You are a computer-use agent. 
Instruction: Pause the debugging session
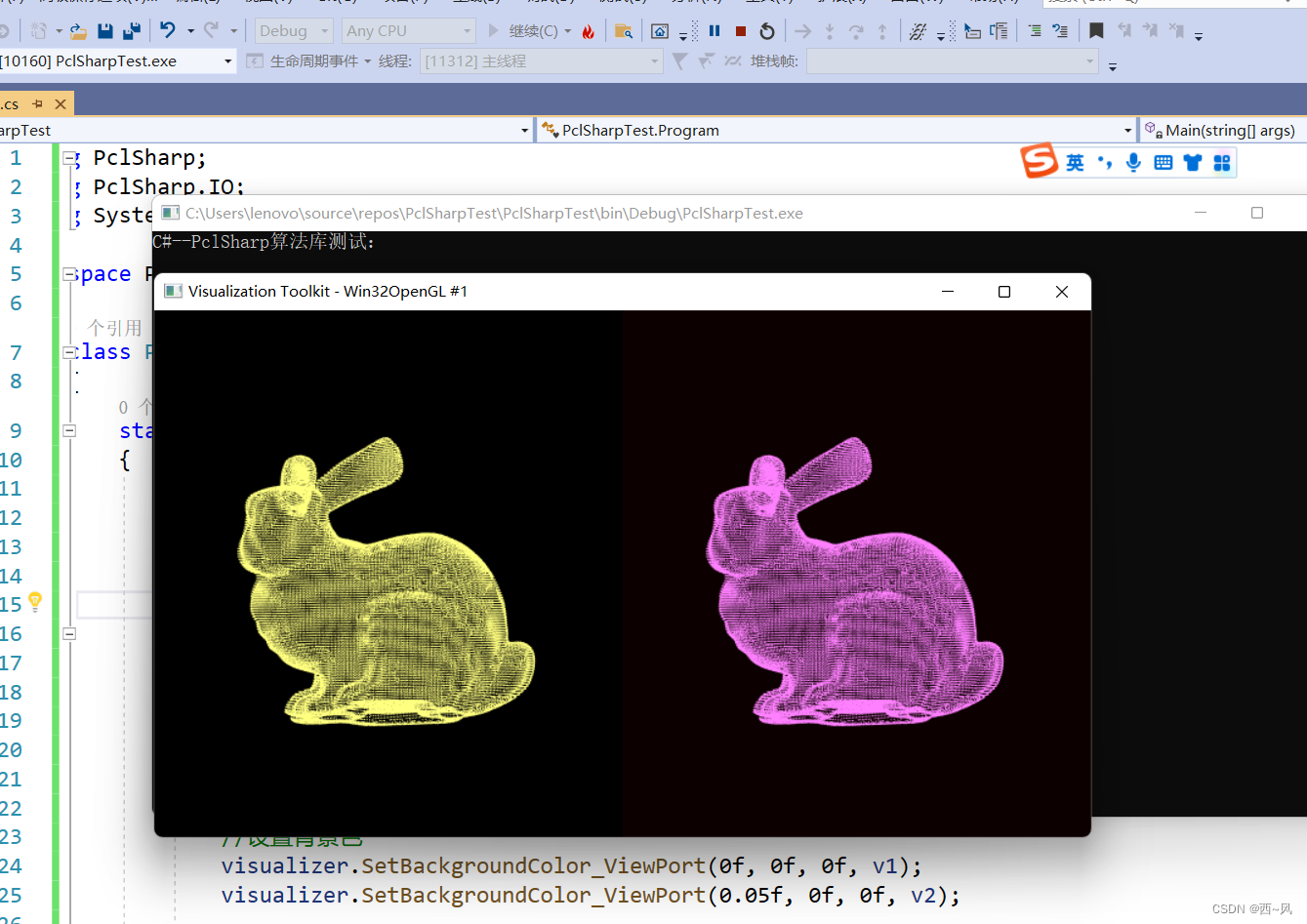[x=715, y=31]
